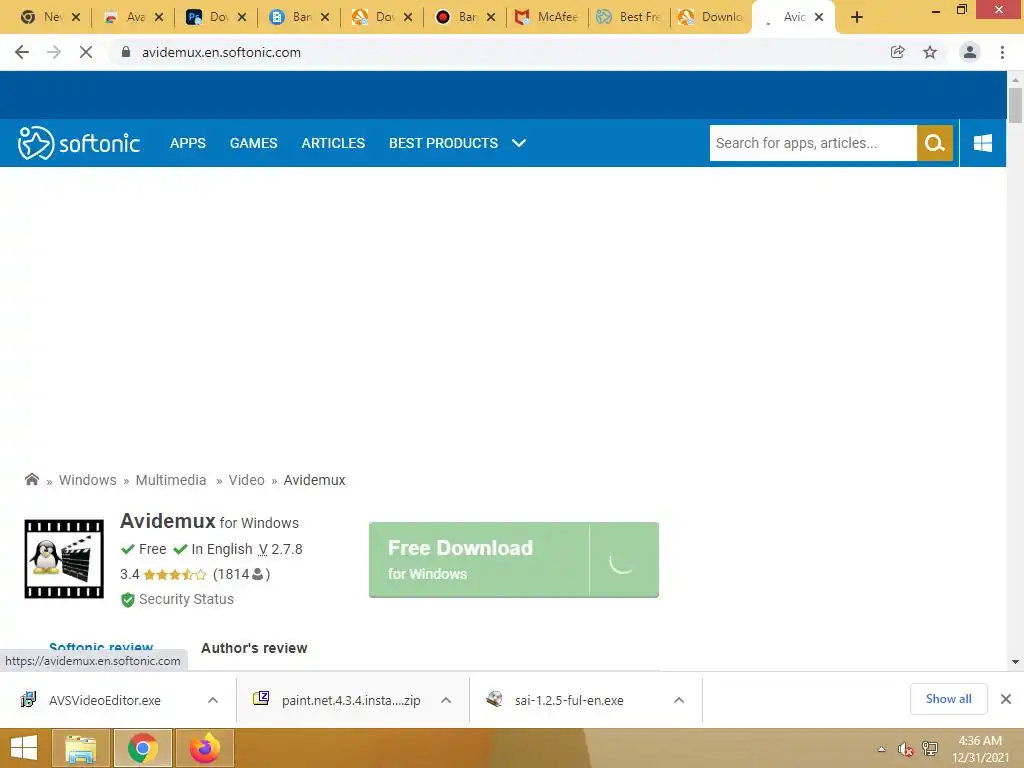Click the taskbar clock 4:36 AM
The width and height of the screenshot is (1024, 768).
[x=980, y=741]
